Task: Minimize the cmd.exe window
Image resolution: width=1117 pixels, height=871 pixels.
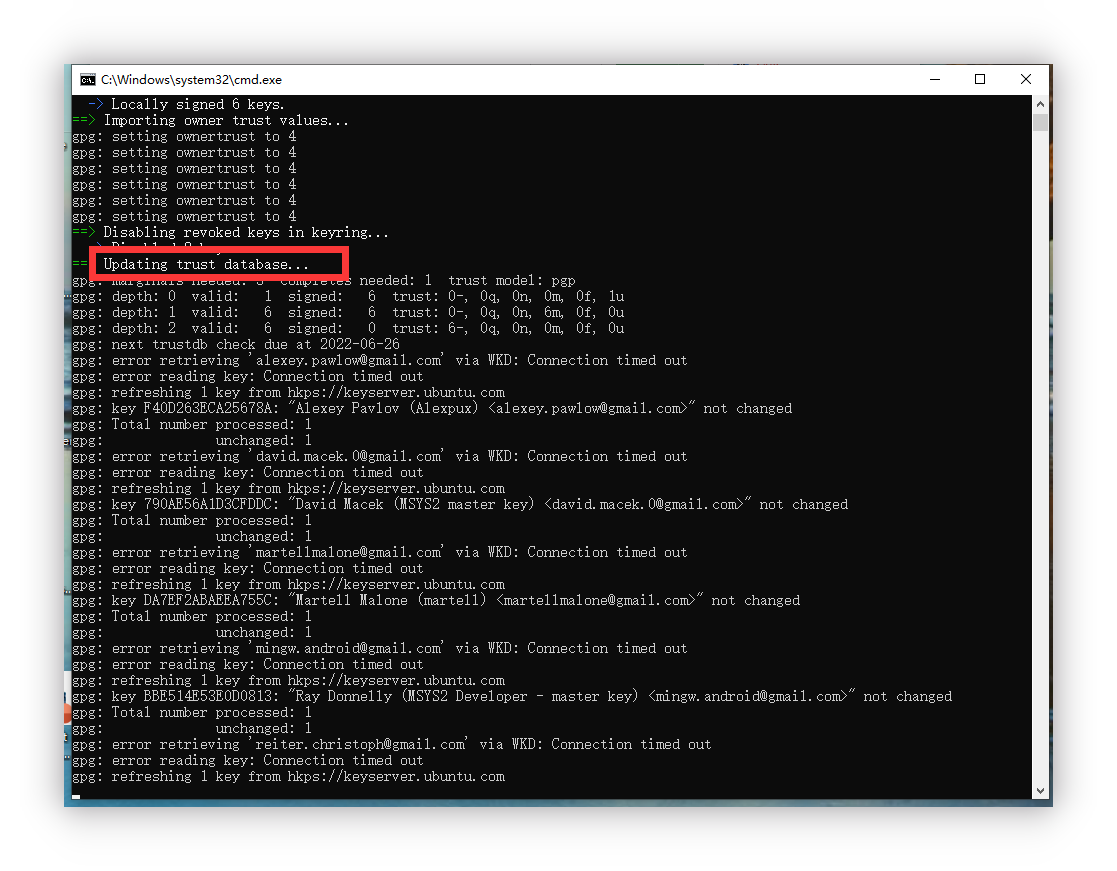Action: point(935,80)
